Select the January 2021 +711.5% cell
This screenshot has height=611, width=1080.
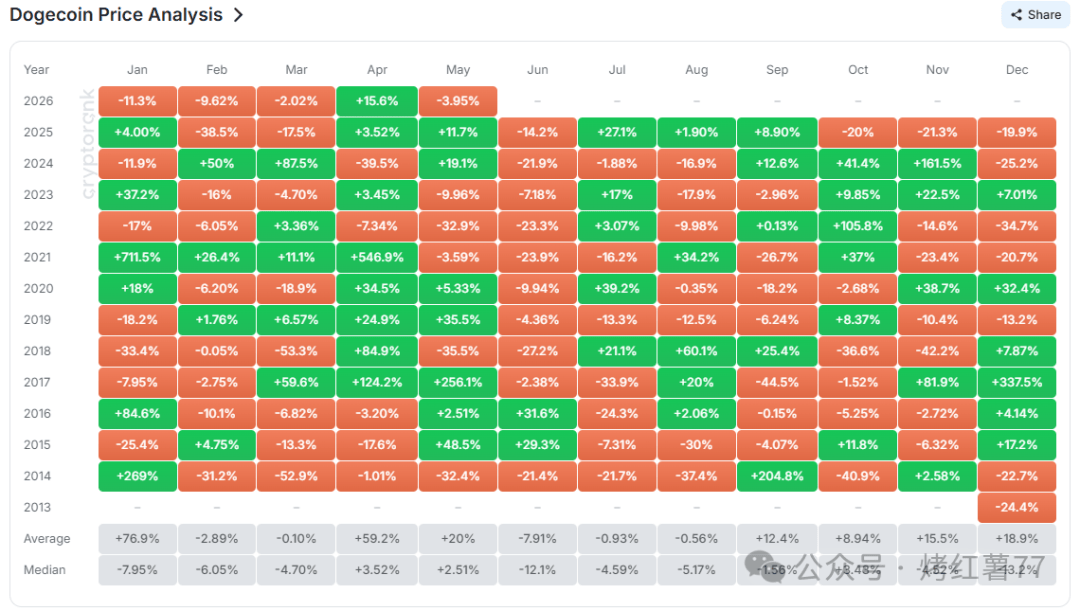(x=137, y=257)
